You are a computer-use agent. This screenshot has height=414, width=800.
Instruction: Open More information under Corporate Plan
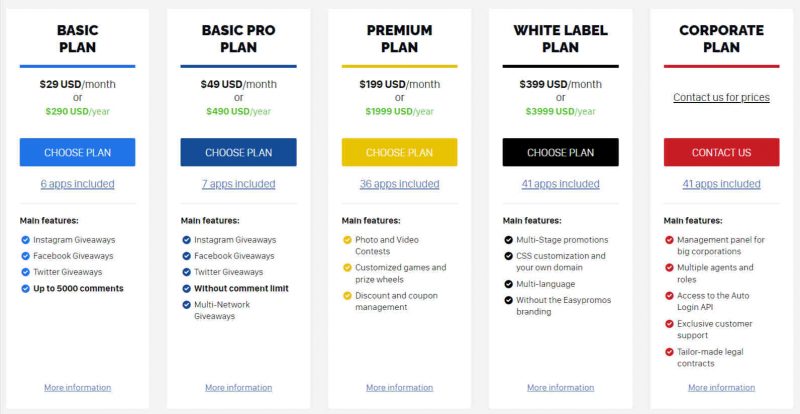tap(721, 388)
